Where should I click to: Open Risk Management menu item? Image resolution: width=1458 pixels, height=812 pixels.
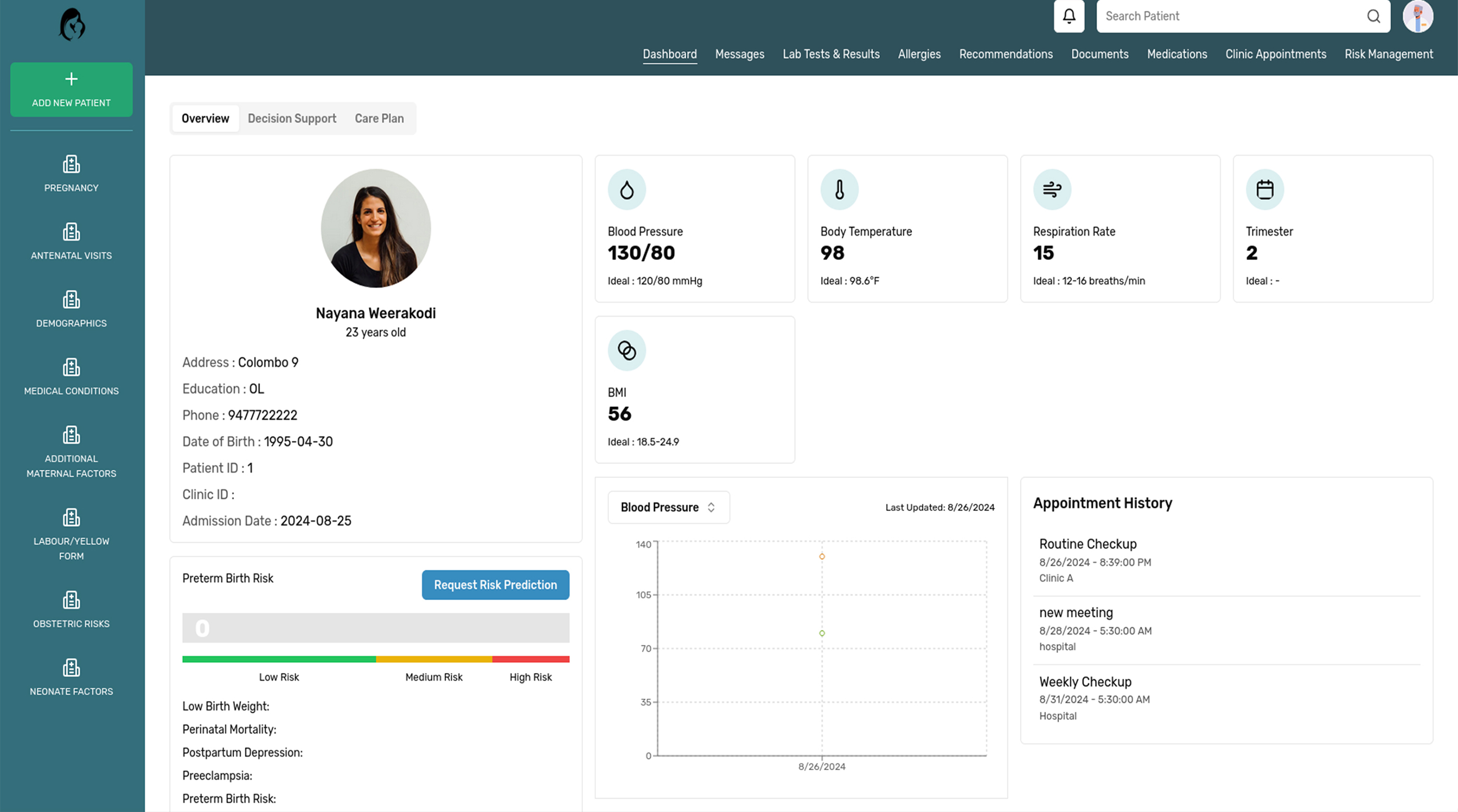(1389, 54)
